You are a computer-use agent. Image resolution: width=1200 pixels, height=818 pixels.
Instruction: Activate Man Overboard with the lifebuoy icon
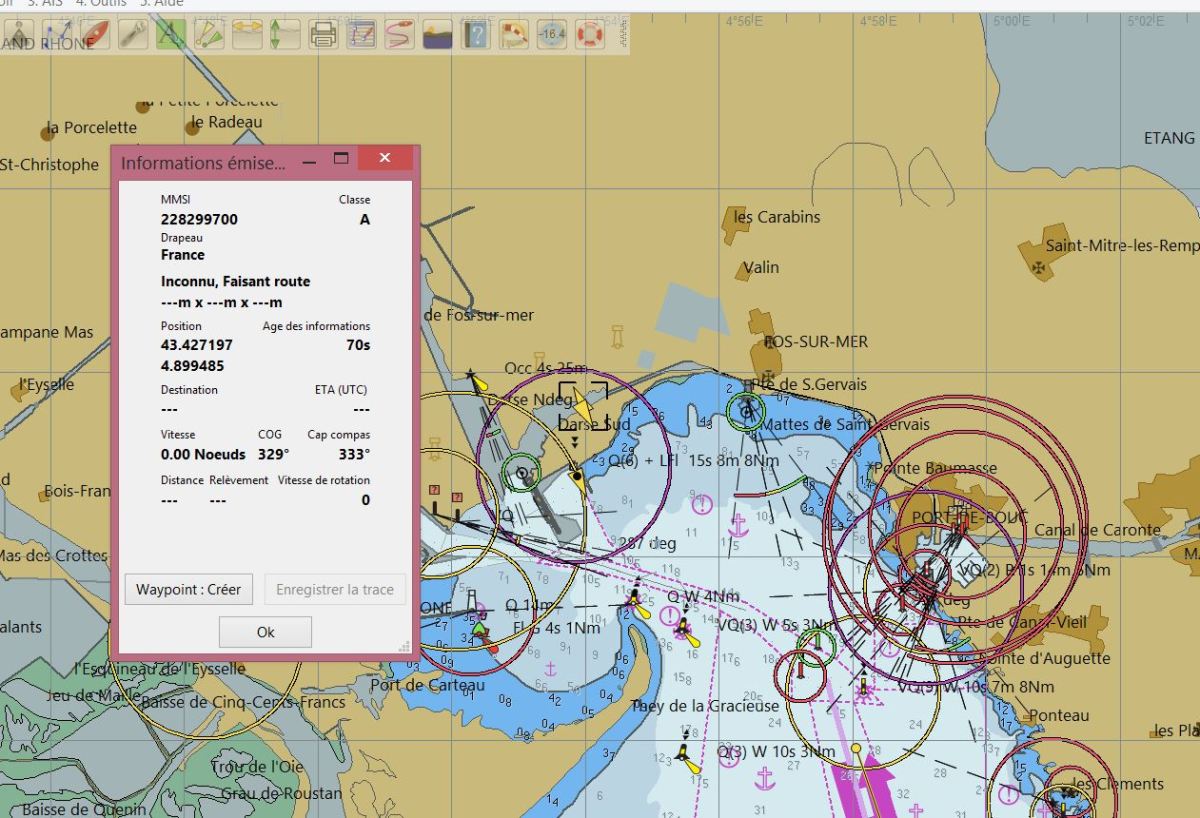pos(588,35)
